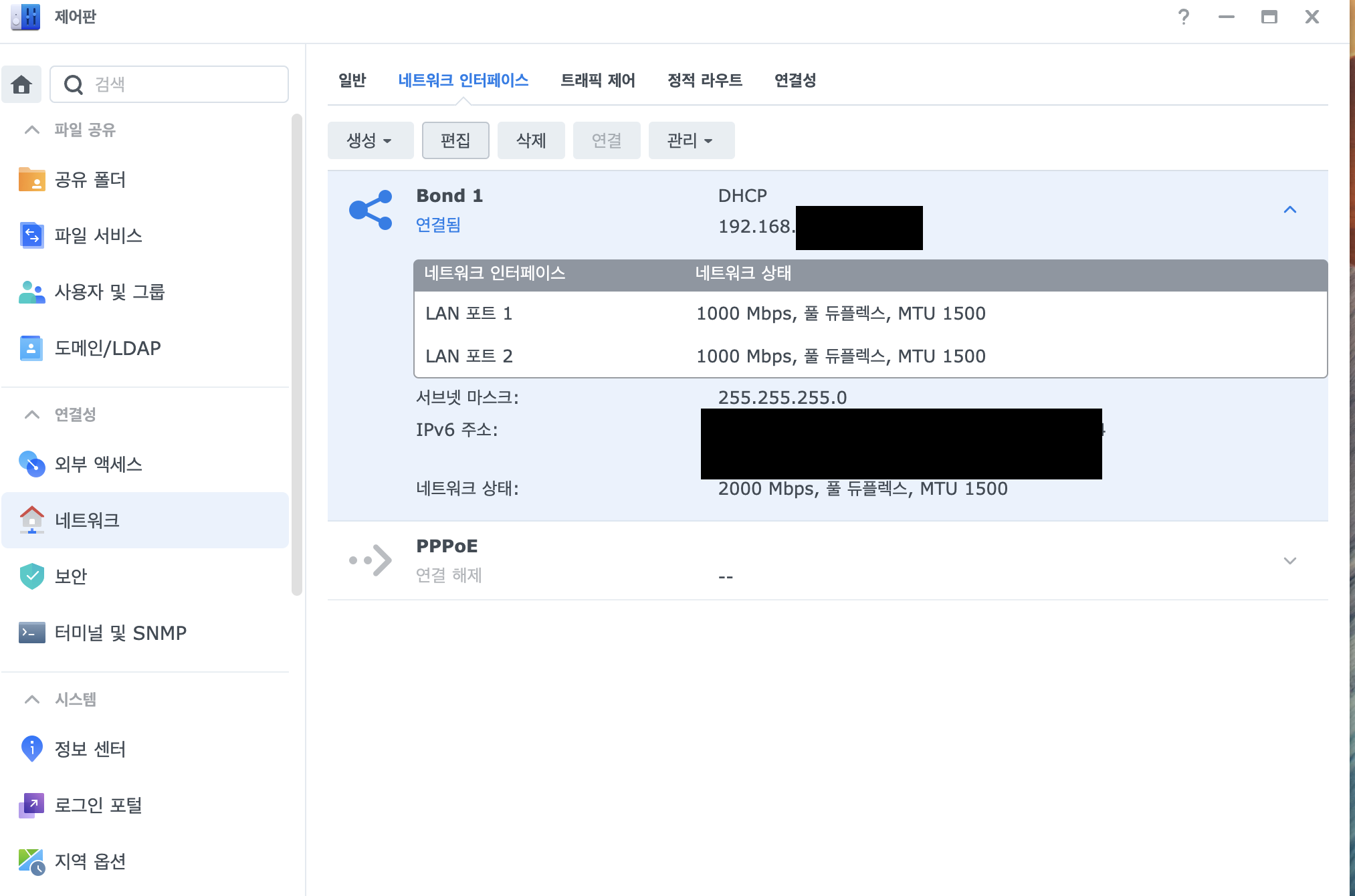Select the 외부 액세스 icon

[31, 464]
